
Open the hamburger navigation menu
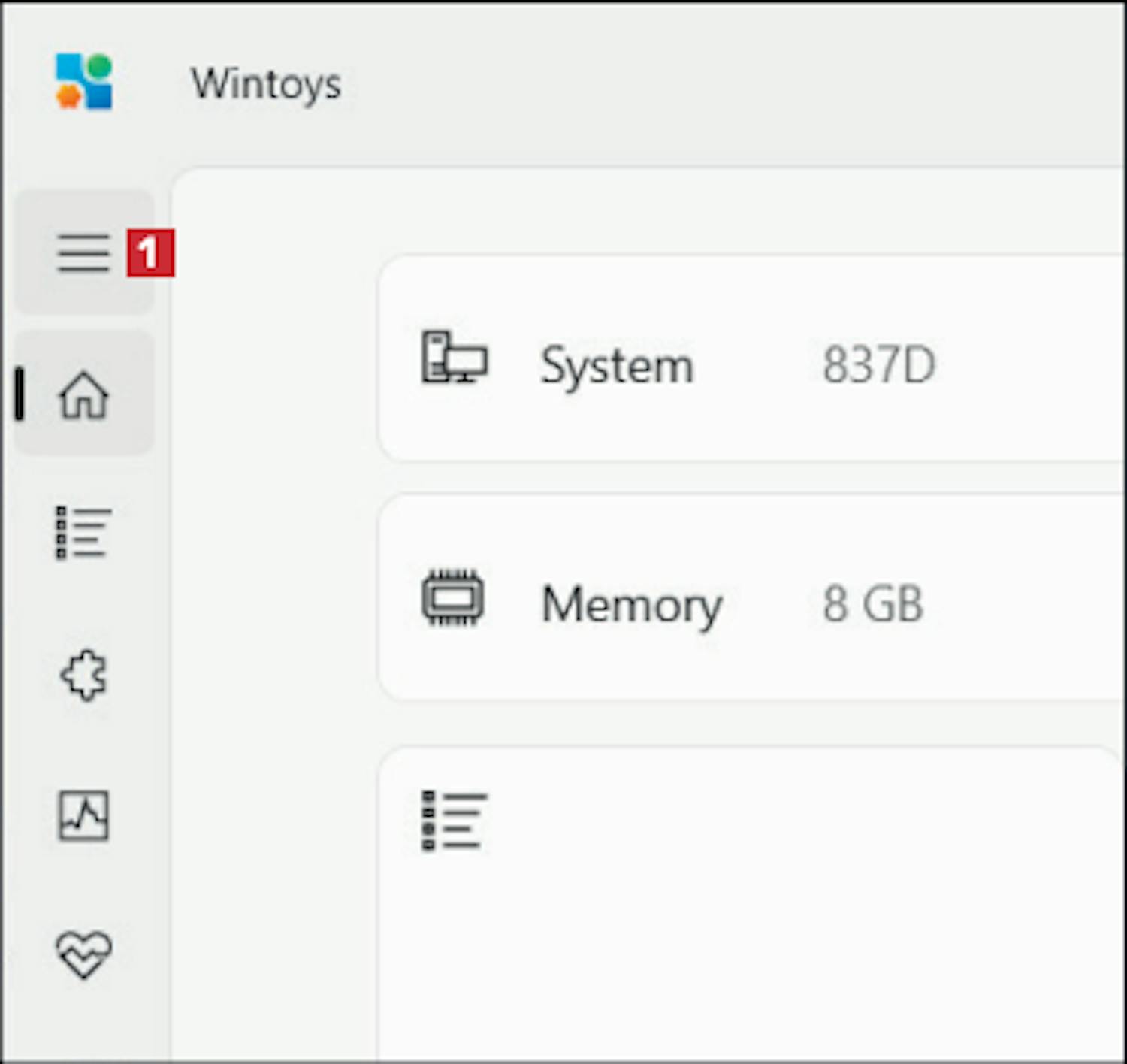tap(83, 252)
